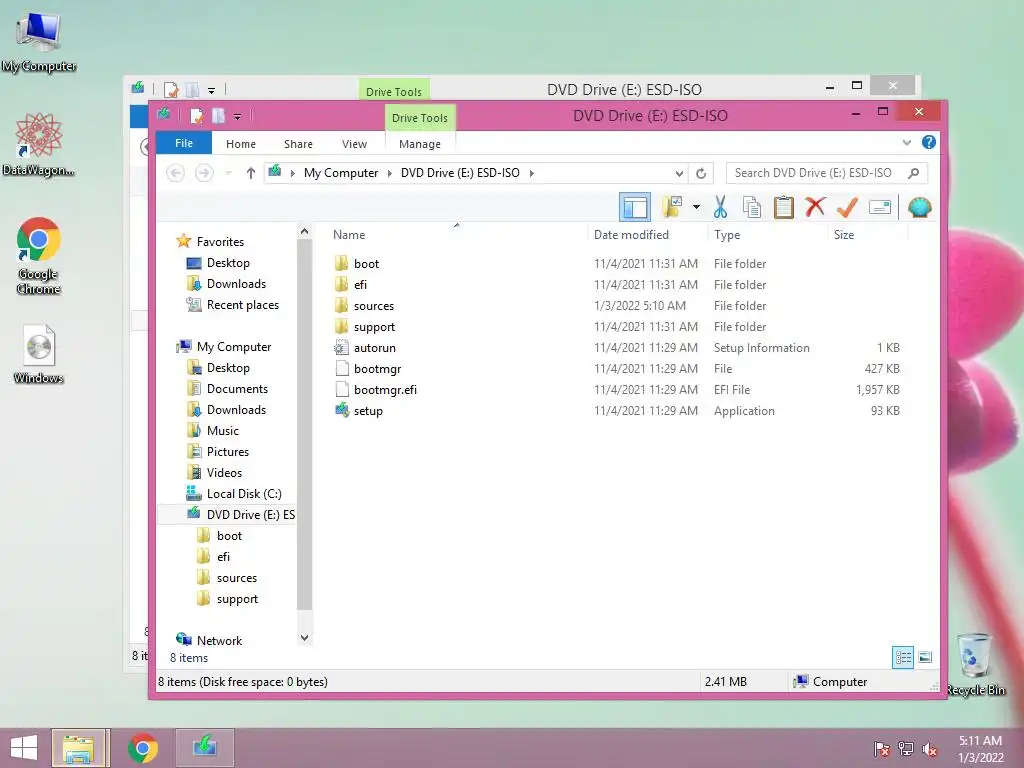This screenshot has width=1024, height=768.
Task: Sort by the Date modified column header
Action: coord(632,234)
